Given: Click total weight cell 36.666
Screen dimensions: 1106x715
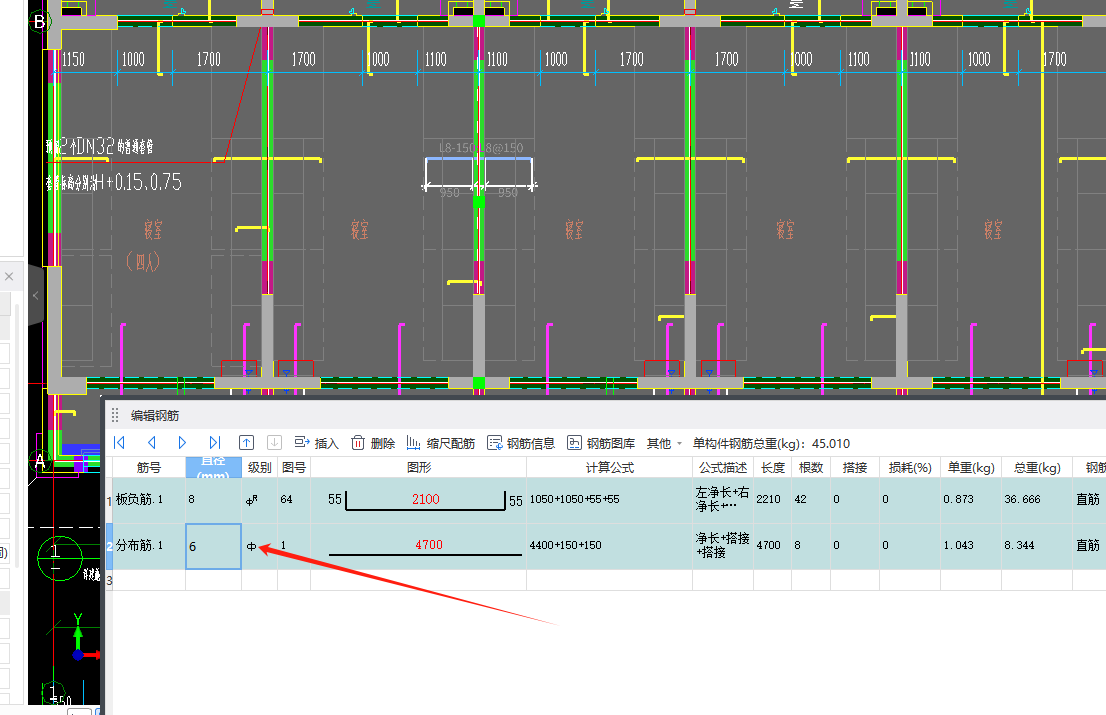Looking at the screenshot, I should click(x=1037, y=500).
